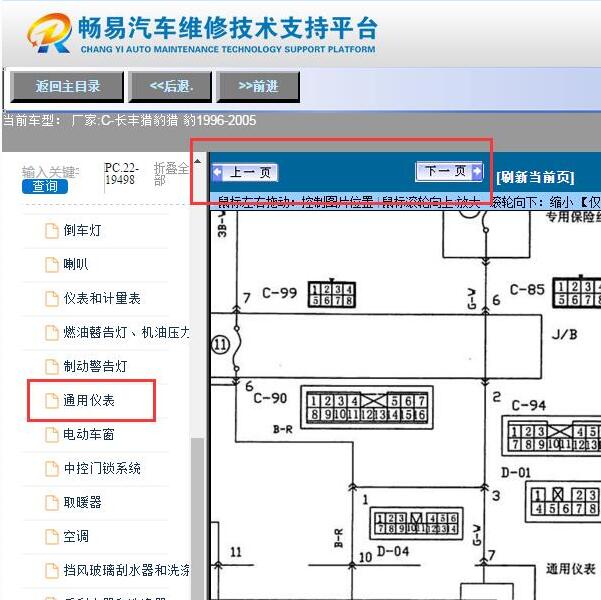Image resolution: width=601 pixels, height=600 pixels.
Task: Click C-85 connector label in diagram
Action: (527, 289)
